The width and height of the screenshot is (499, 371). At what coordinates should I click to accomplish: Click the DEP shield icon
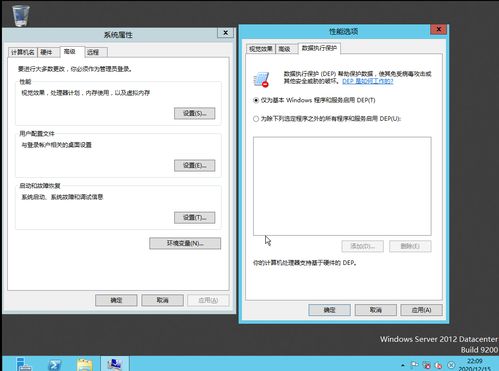[x=261, y=79]
